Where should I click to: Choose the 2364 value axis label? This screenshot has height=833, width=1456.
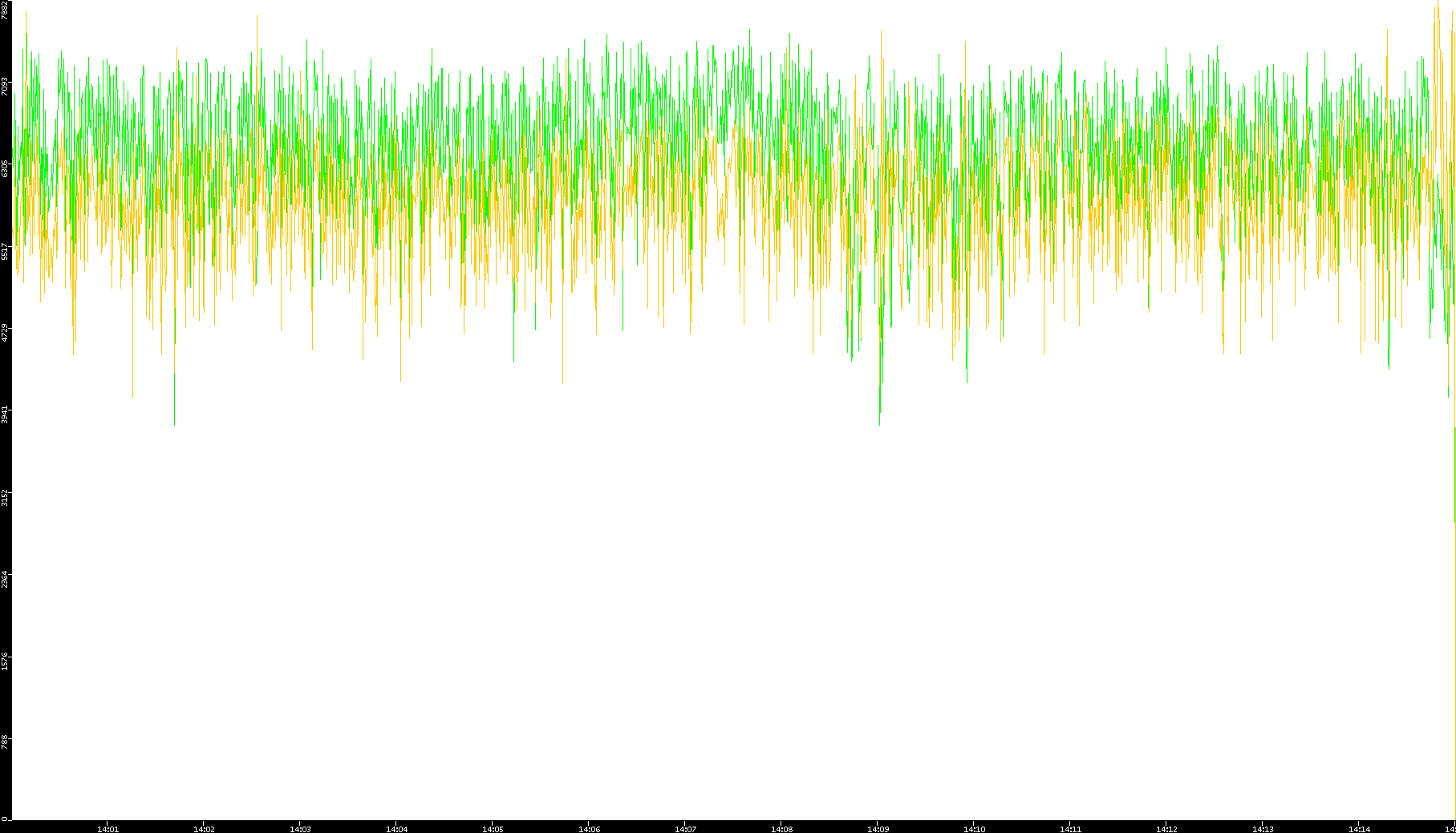tap(5, 579)
